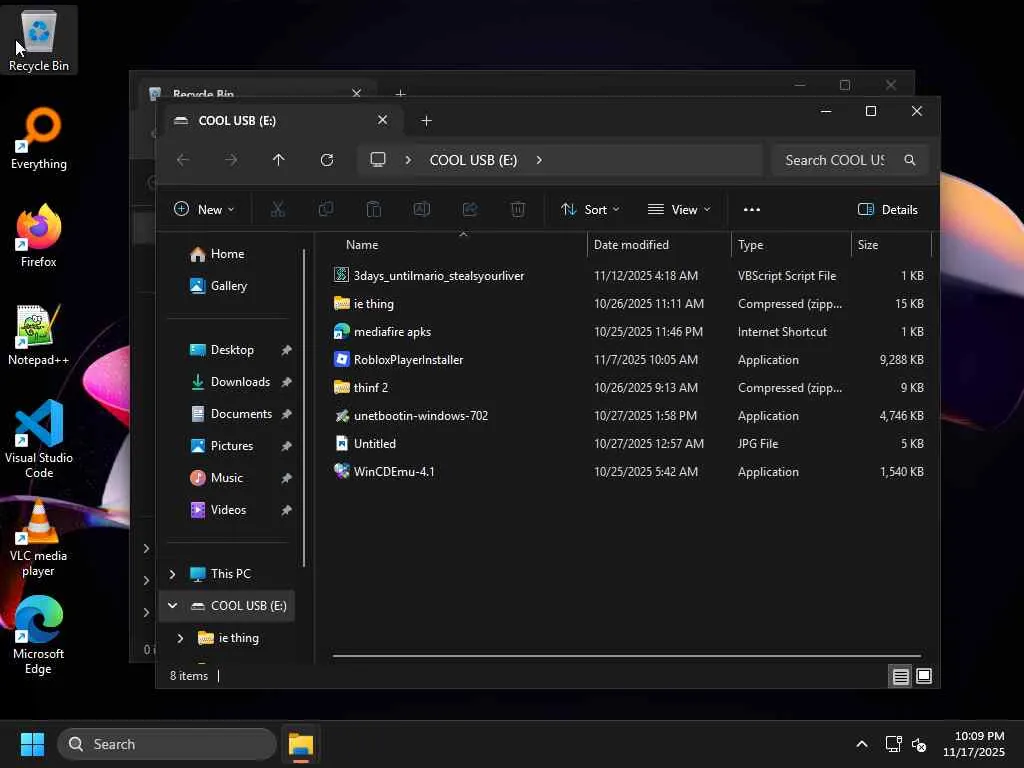
Task: Click the search magnifier icon in Explorer
Action: (909, 160)
